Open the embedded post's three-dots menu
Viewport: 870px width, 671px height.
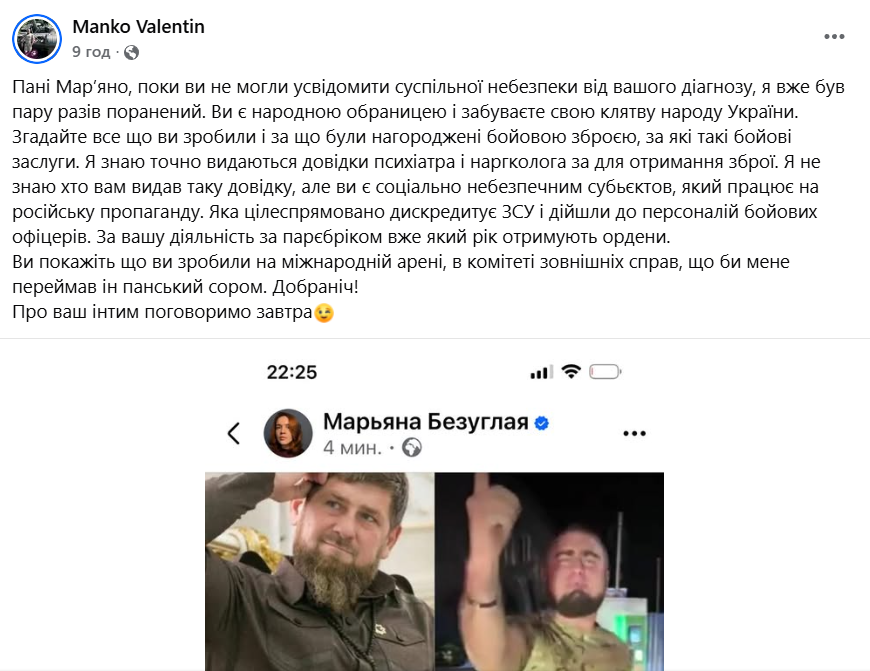tap(634, 433)
